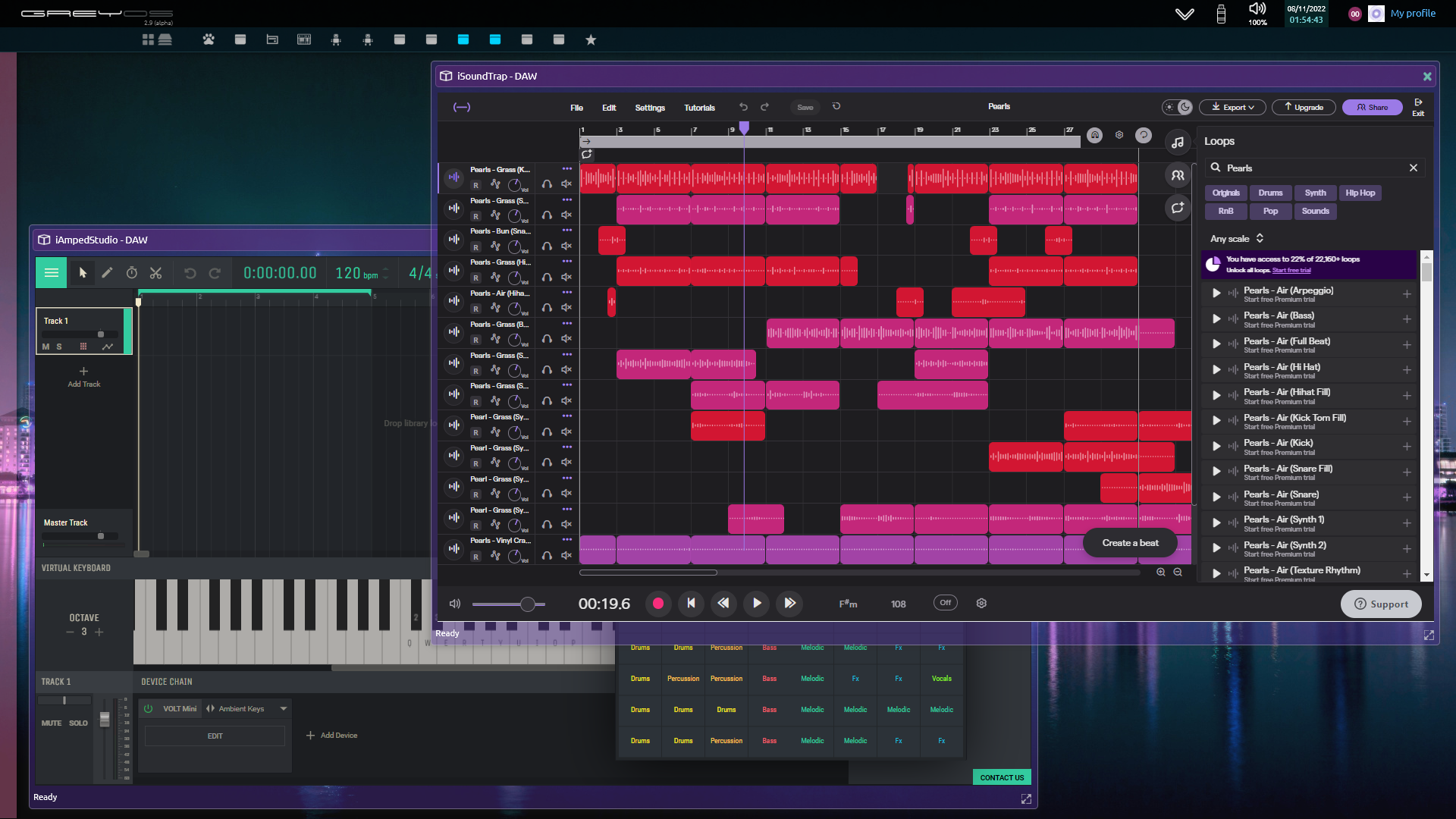The height and width of the screenshot is (819, 1456).
Task: Click the Start free trial link
Action: point(1291,271)
